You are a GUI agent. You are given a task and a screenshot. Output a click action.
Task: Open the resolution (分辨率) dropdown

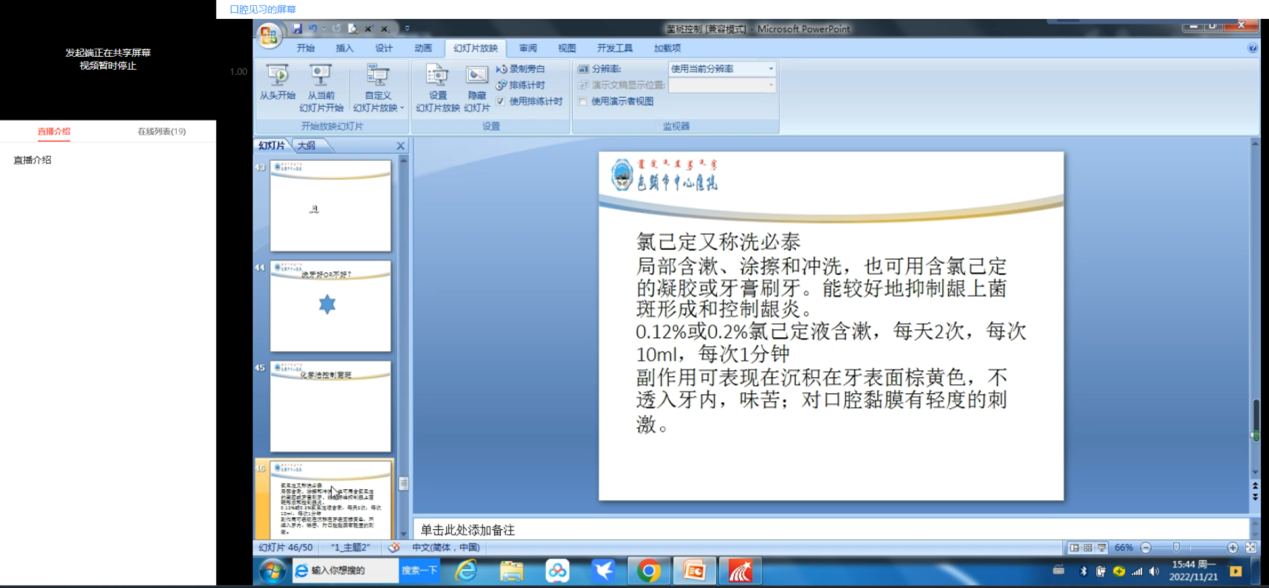(x=771, y=69)
